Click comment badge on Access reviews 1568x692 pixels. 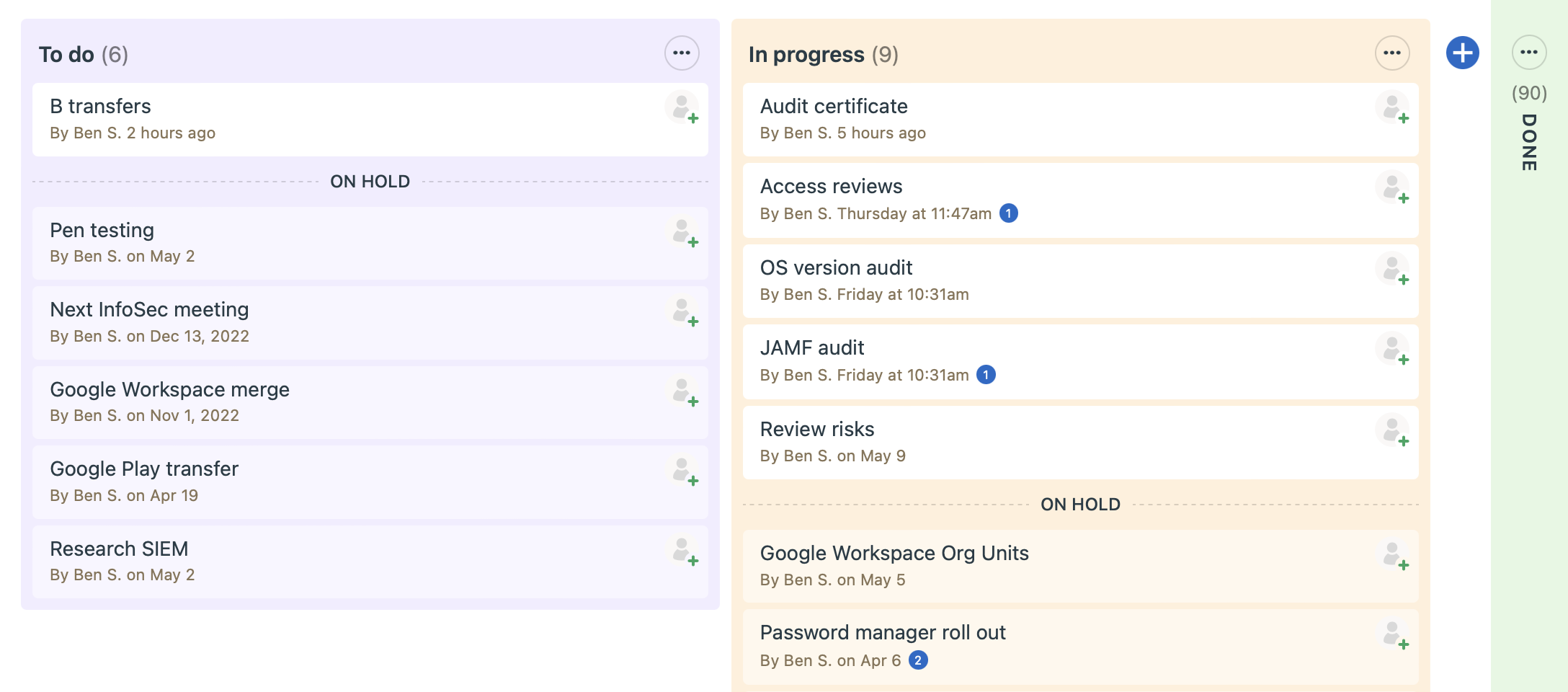1009,213
